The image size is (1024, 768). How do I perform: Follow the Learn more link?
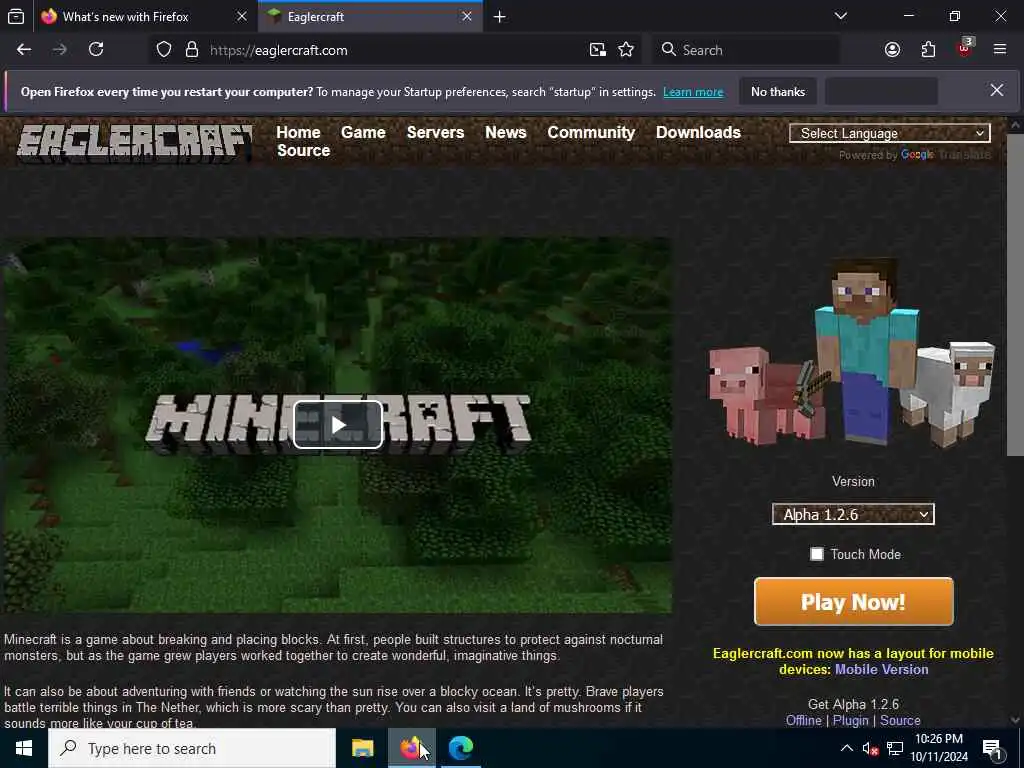(x=693, y=92)
